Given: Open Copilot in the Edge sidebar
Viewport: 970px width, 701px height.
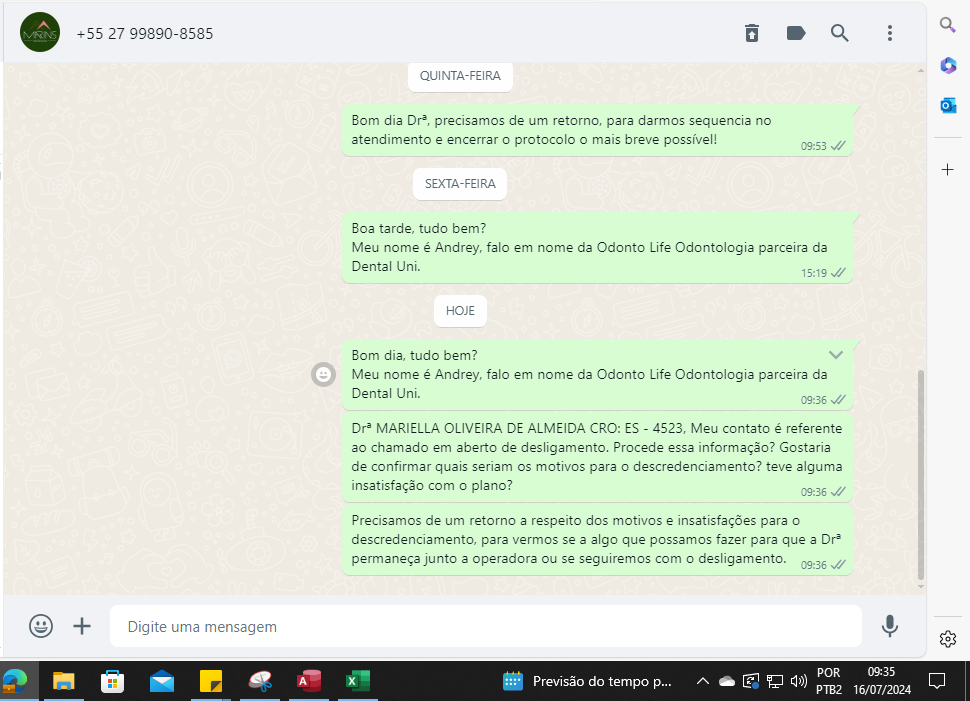Looking at the screenshot, I should (x=948, y=65).
